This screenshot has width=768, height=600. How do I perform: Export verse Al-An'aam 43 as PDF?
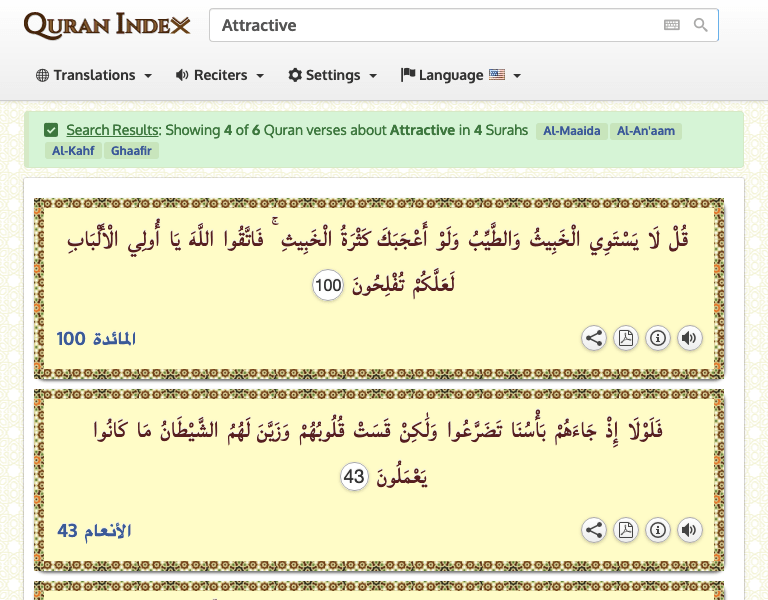tap(626, 530)
